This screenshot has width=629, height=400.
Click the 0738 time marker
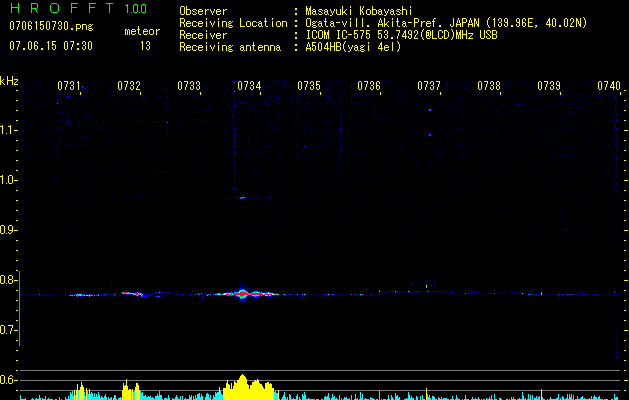pyautogui.click(x=489, y=85)
